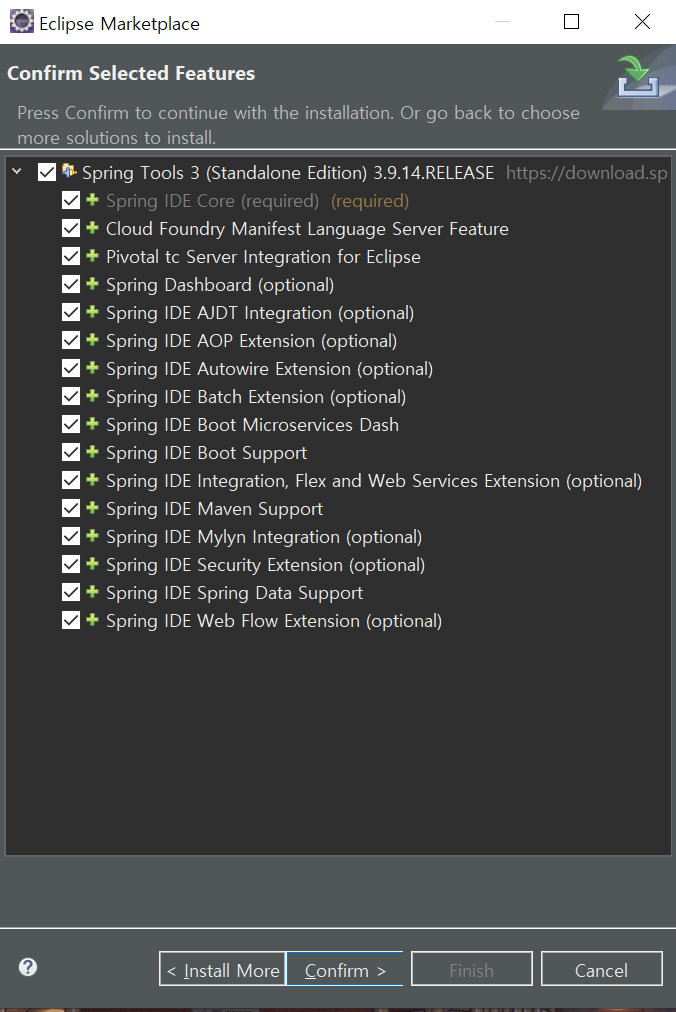
Task: Uncheck Spring IDE Mylyn Integration checkbox
Action: click(71, 536)
